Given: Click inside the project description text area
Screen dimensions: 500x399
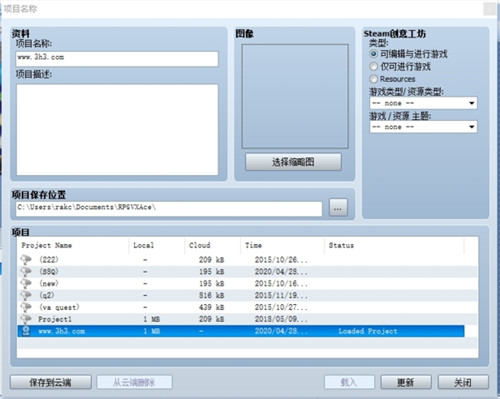Looking at the screenshot, I should coord(117,130).
